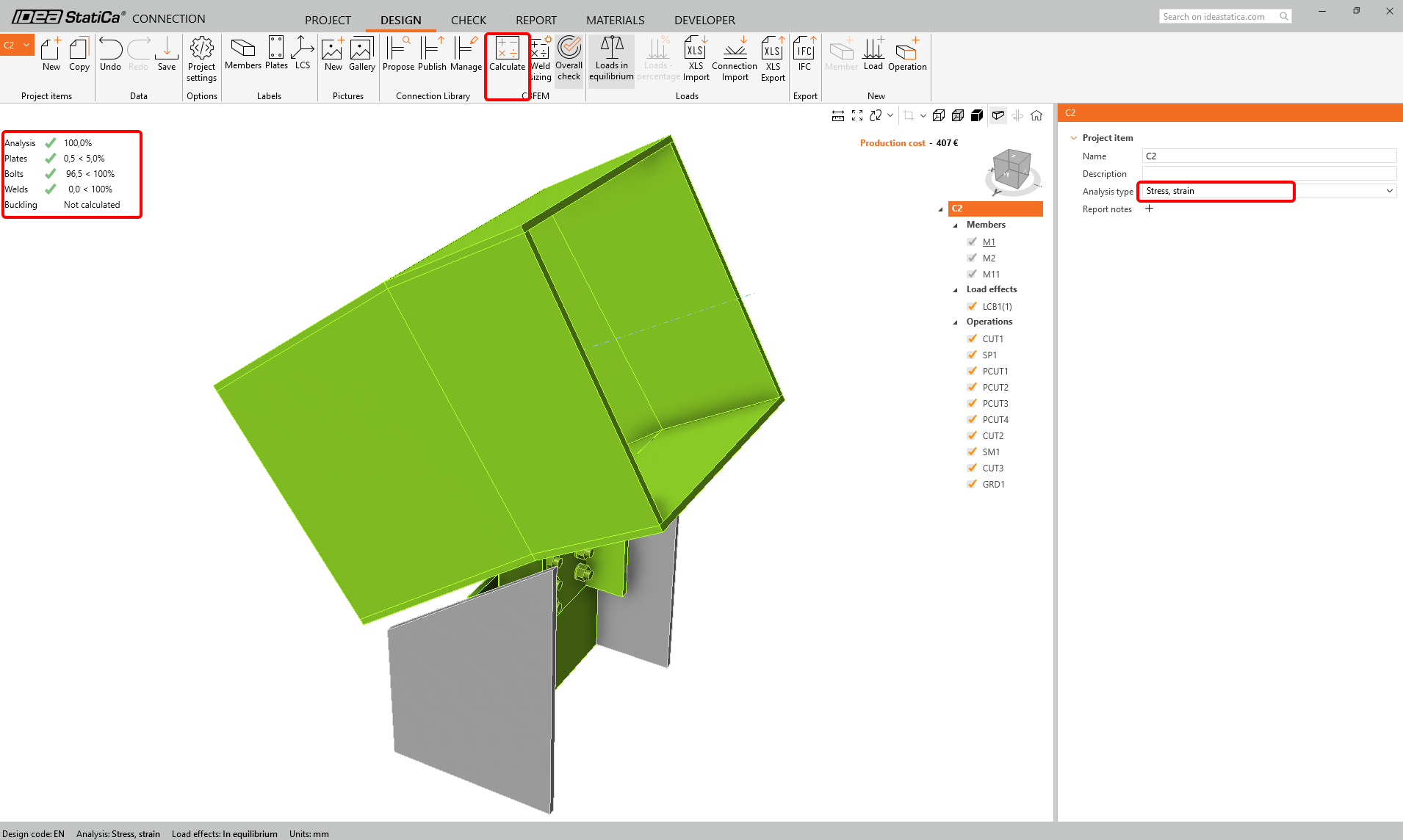The width and height of the screenshot is (1403, 840).
Task: Open the REPORT tab
Action: (x=535, y=20)
